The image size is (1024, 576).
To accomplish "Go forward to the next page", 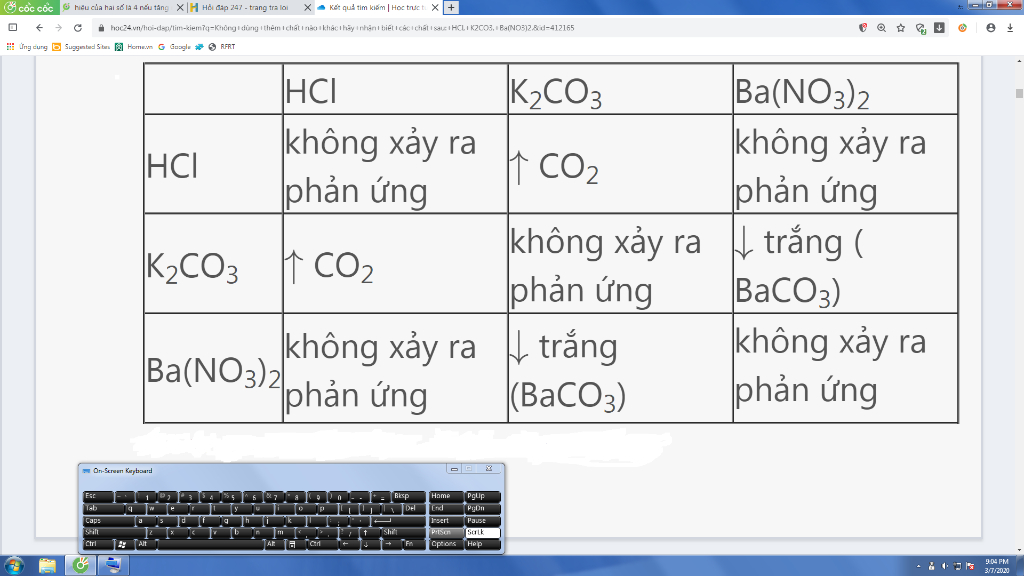I will tap(59, 28).
